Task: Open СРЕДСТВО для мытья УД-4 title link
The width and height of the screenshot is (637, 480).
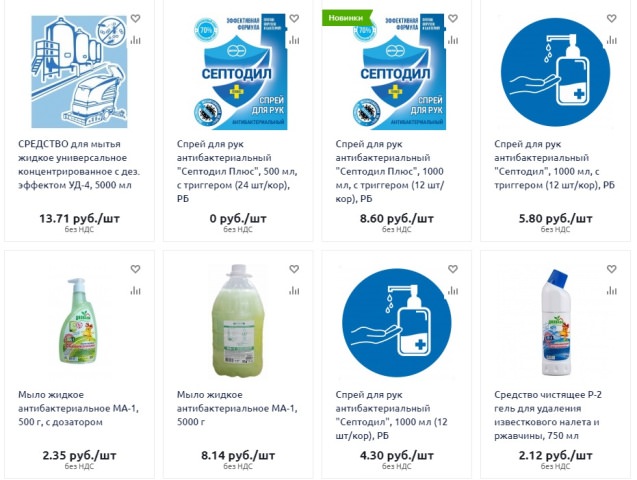Action: tap(79, 164)
